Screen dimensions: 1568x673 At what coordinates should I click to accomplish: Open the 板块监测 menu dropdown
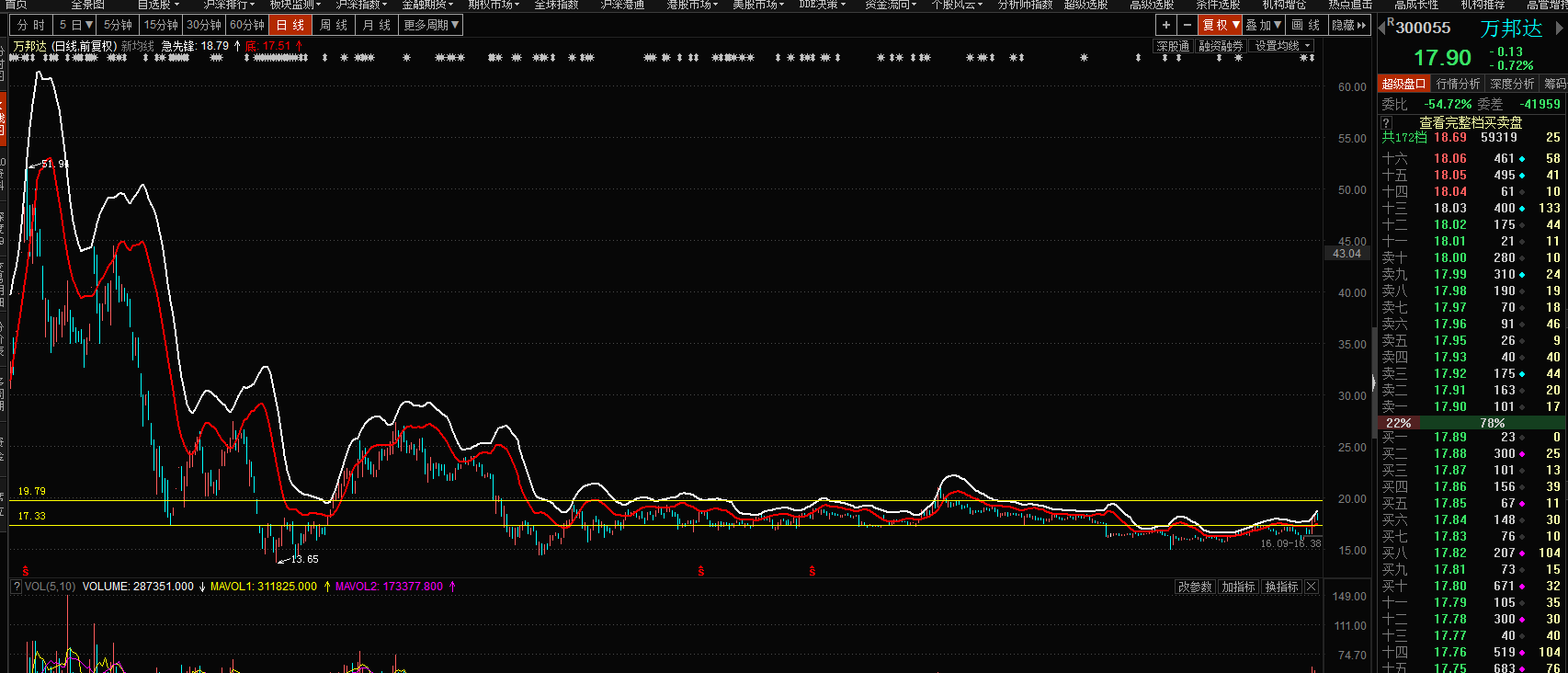(x=295, y=5)
